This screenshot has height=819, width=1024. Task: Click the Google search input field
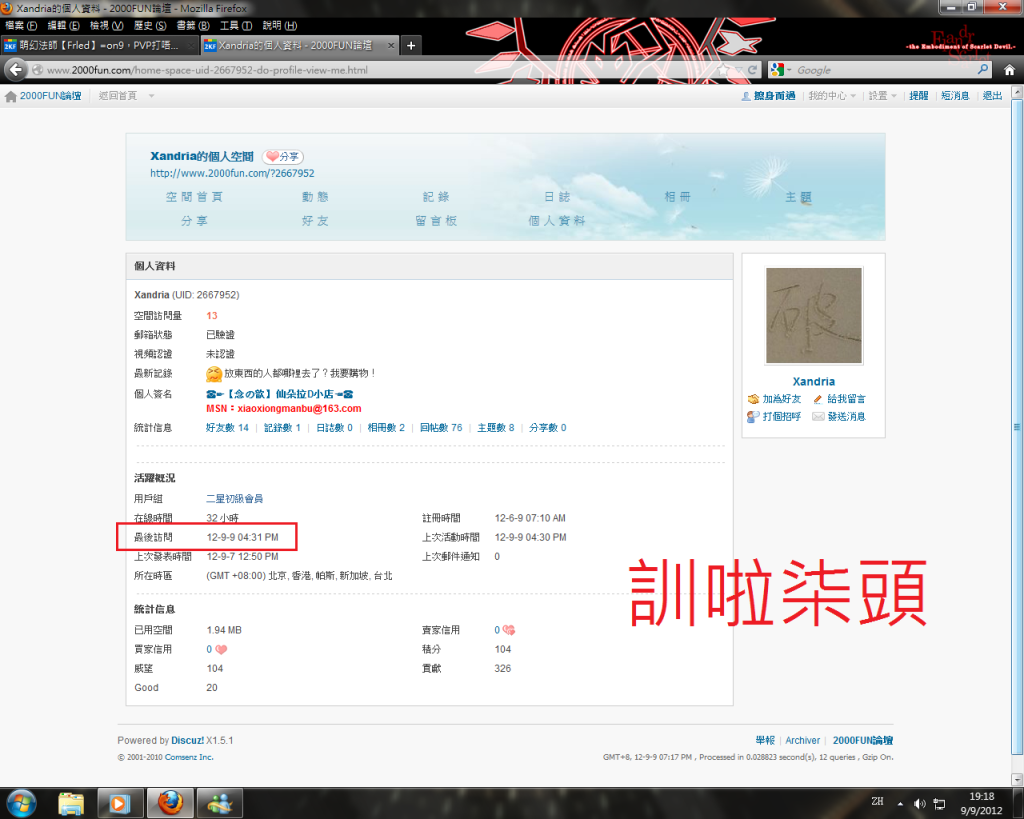point(880,70)
